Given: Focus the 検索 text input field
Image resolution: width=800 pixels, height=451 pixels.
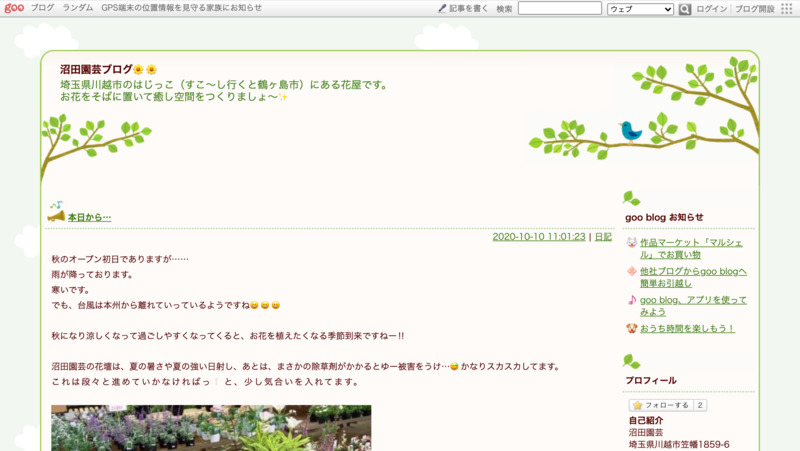Looking at the screenshot, I should pos(560,8).
